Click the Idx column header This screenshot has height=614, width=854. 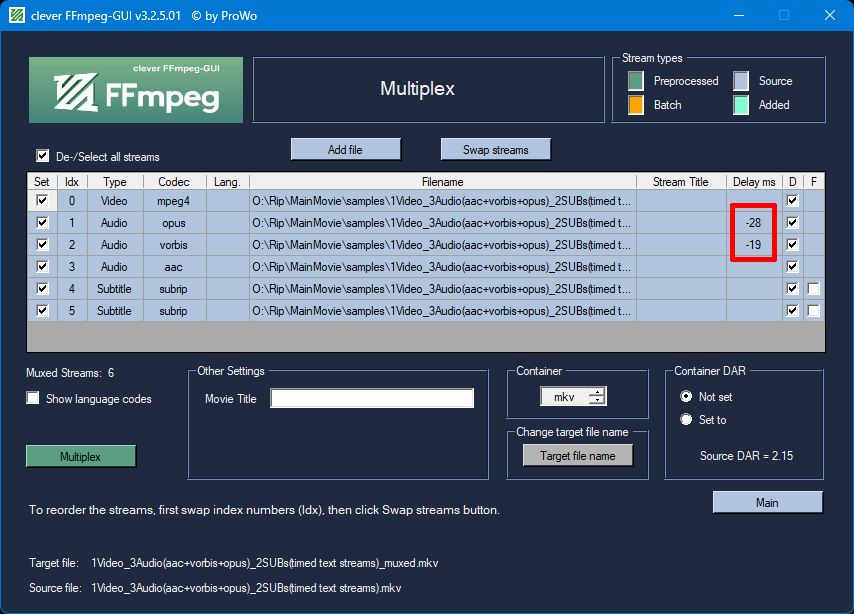72,181
